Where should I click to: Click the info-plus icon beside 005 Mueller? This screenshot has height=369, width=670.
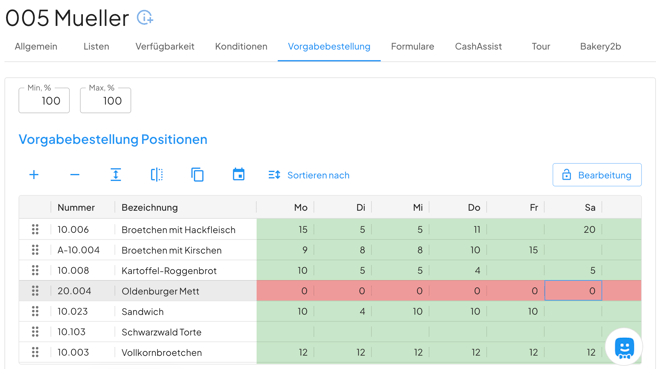(145, 18)
